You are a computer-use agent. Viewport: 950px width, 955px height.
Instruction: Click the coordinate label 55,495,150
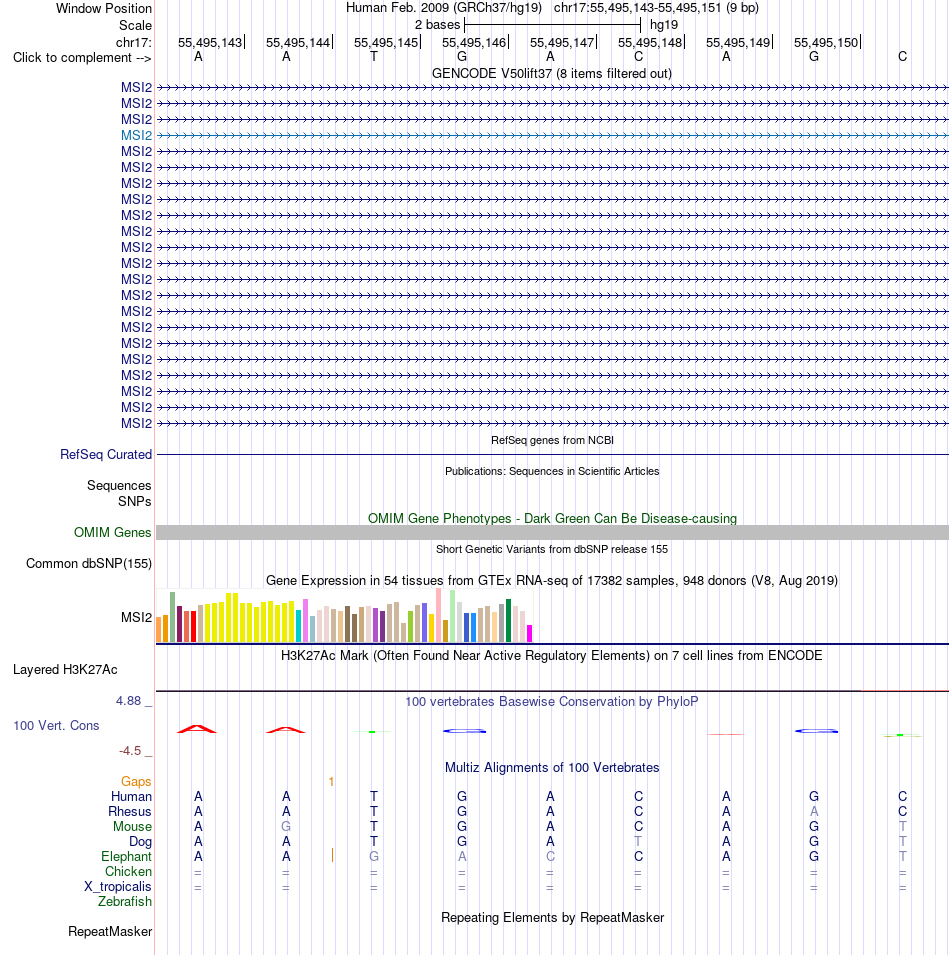(826, 43)
